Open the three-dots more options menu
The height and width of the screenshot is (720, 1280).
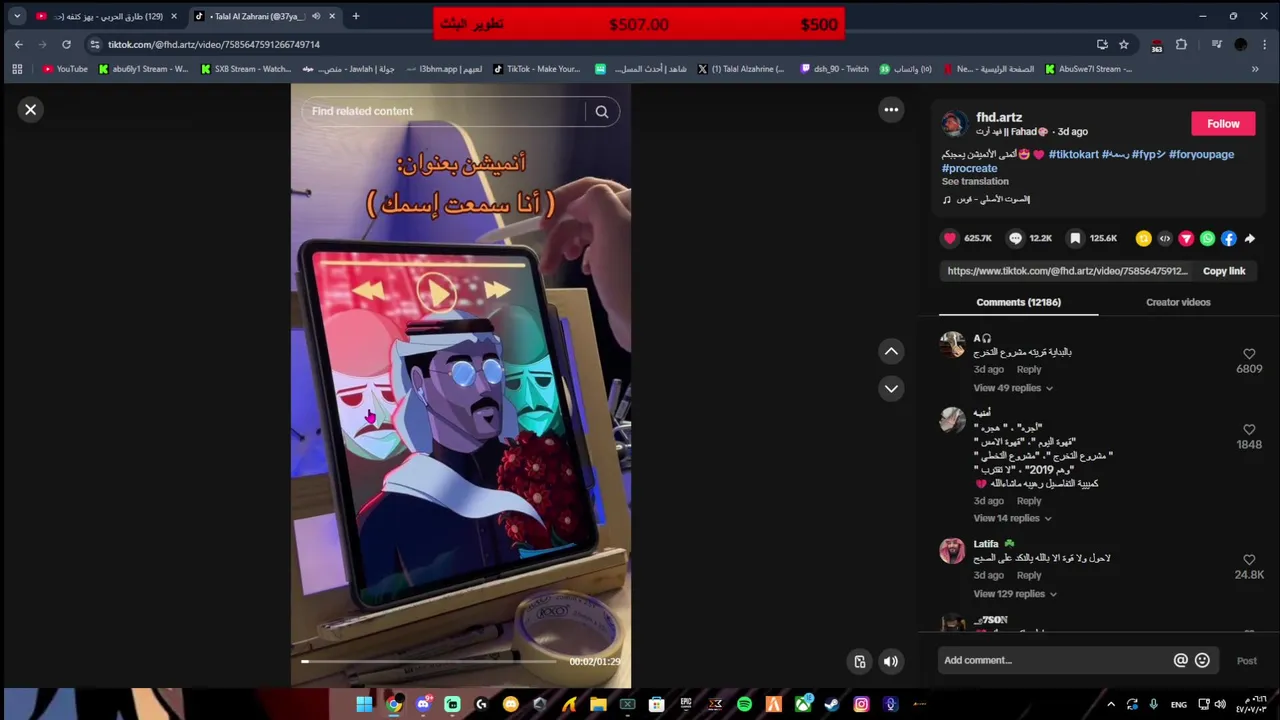(891, 110)
